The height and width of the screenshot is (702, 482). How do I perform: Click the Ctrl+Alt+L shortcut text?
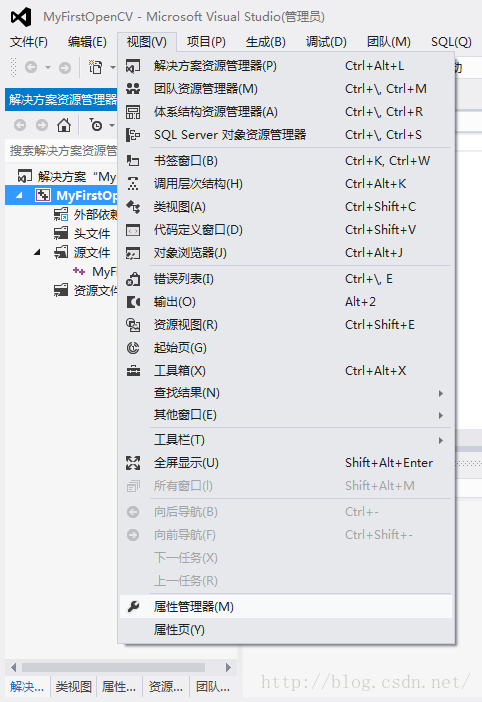375,66
